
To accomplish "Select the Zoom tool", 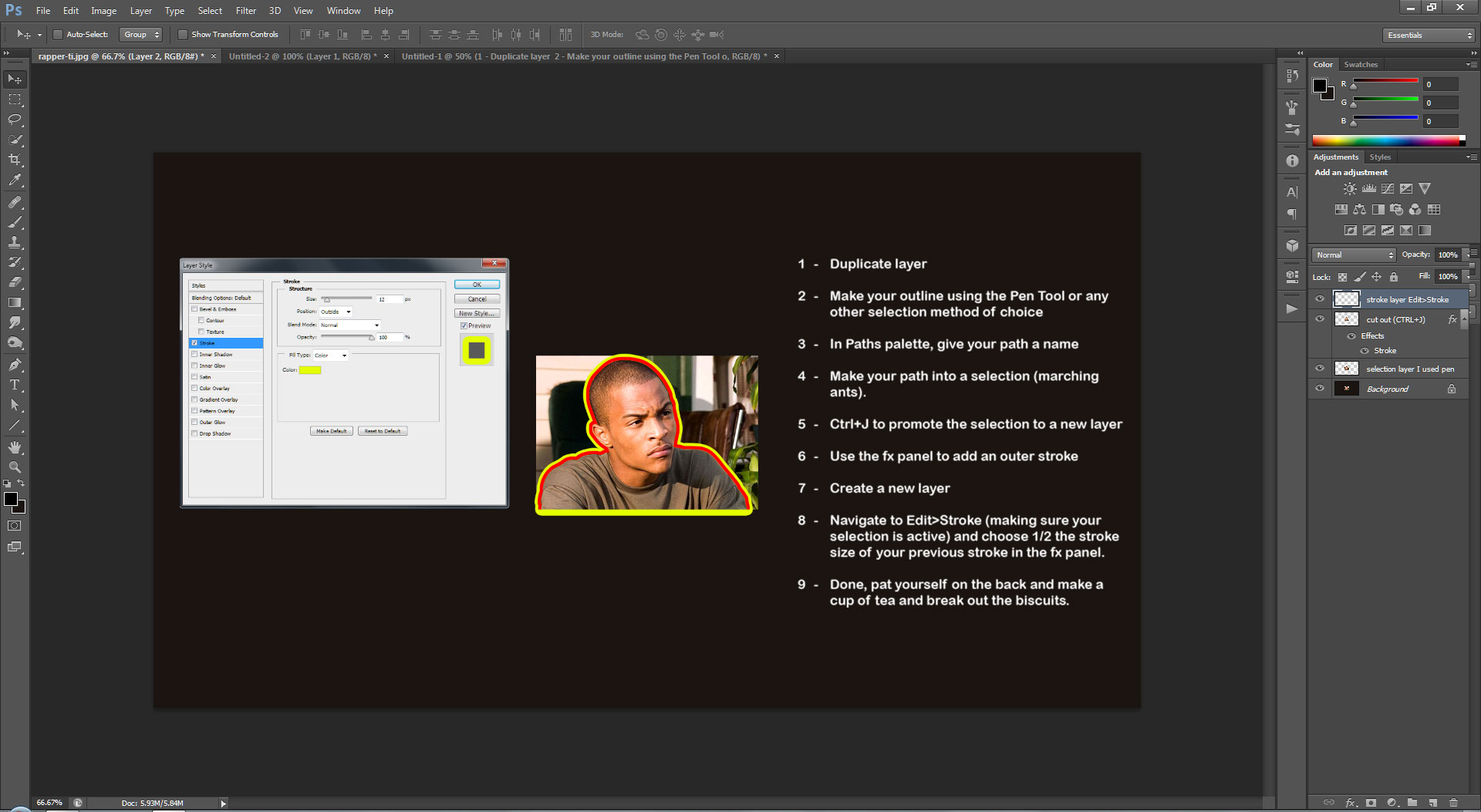I will [15, 467].
